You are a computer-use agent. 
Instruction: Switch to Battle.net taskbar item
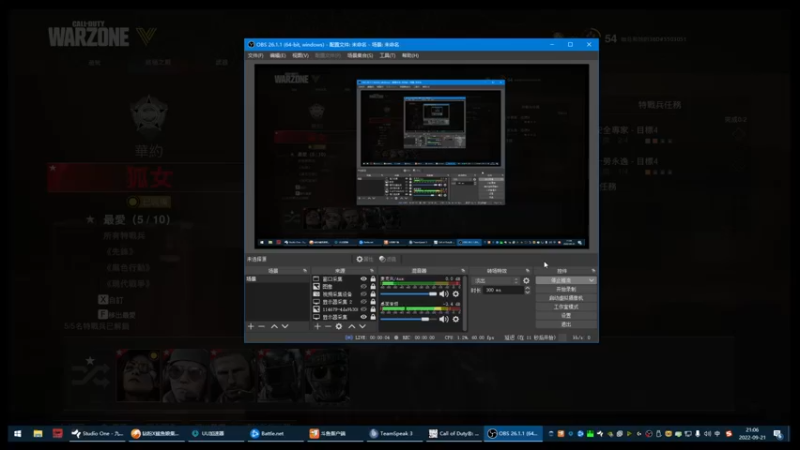click(276, 434)
